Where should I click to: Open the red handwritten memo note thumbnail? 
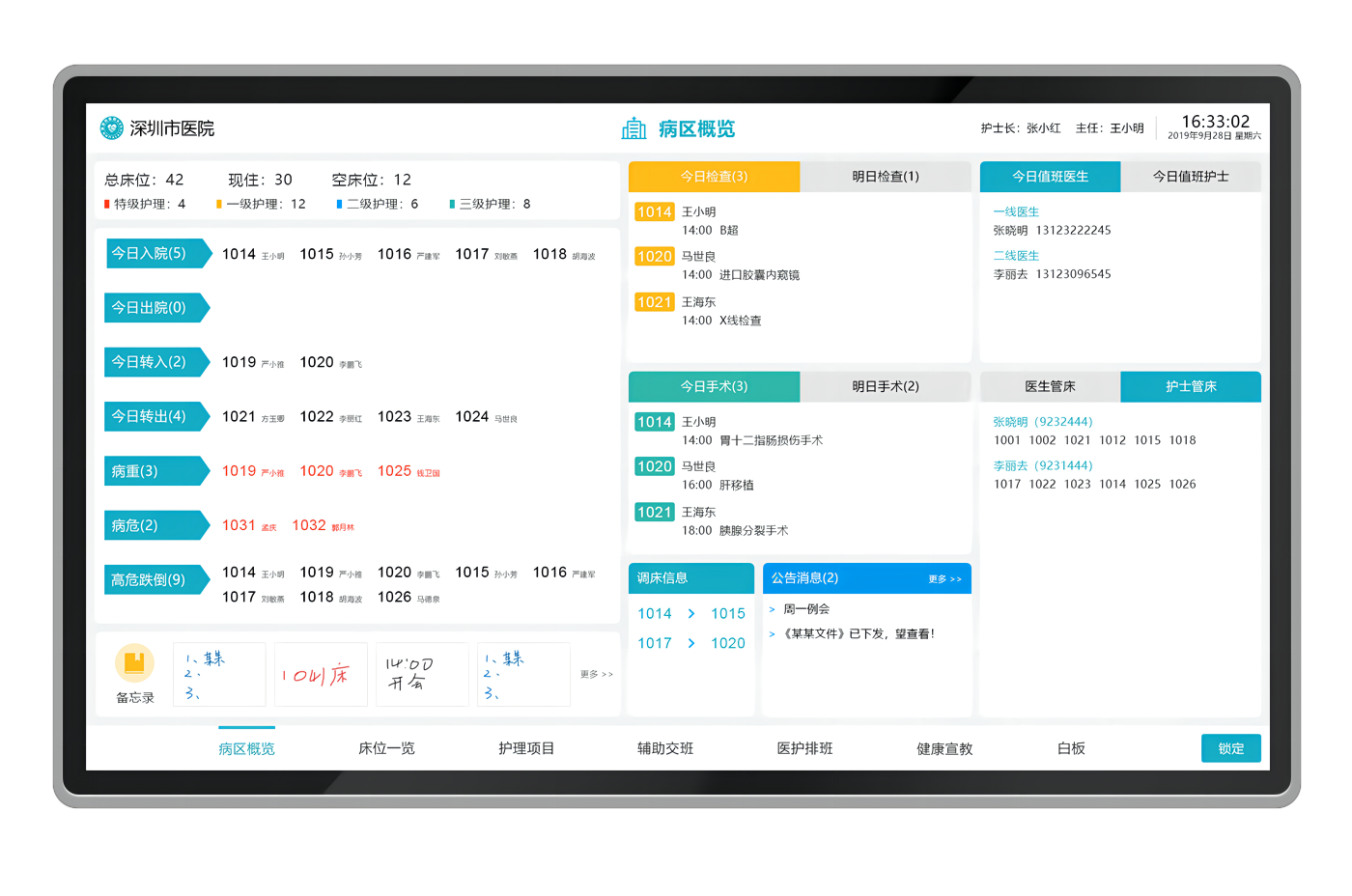[x=321, y=674]
